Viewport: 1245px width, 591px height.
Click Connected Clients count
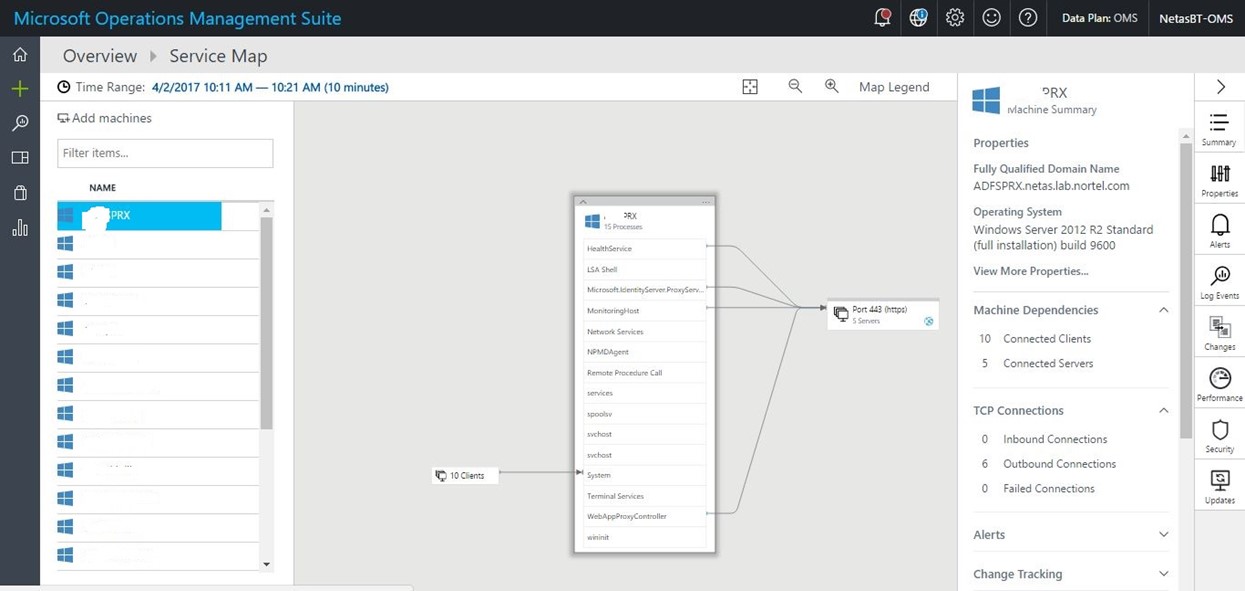1035,339
